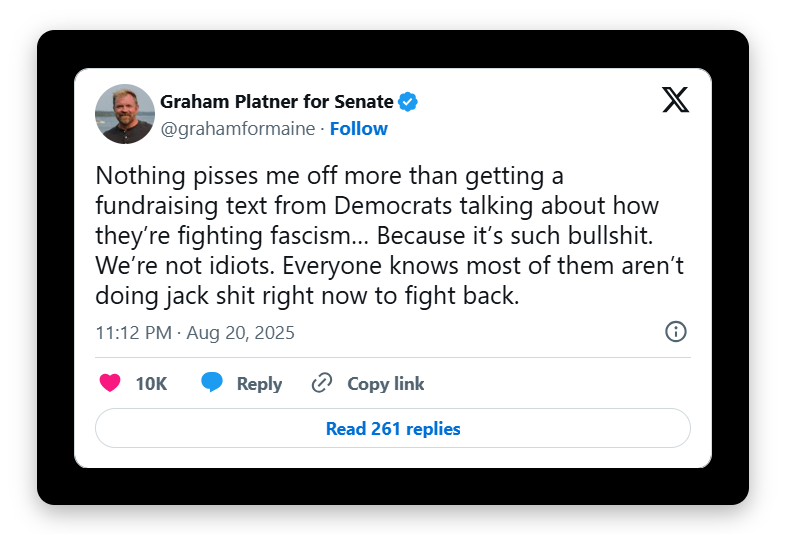Follow the account via the Follow link
785x534 pixels.
tap(358, 129)
